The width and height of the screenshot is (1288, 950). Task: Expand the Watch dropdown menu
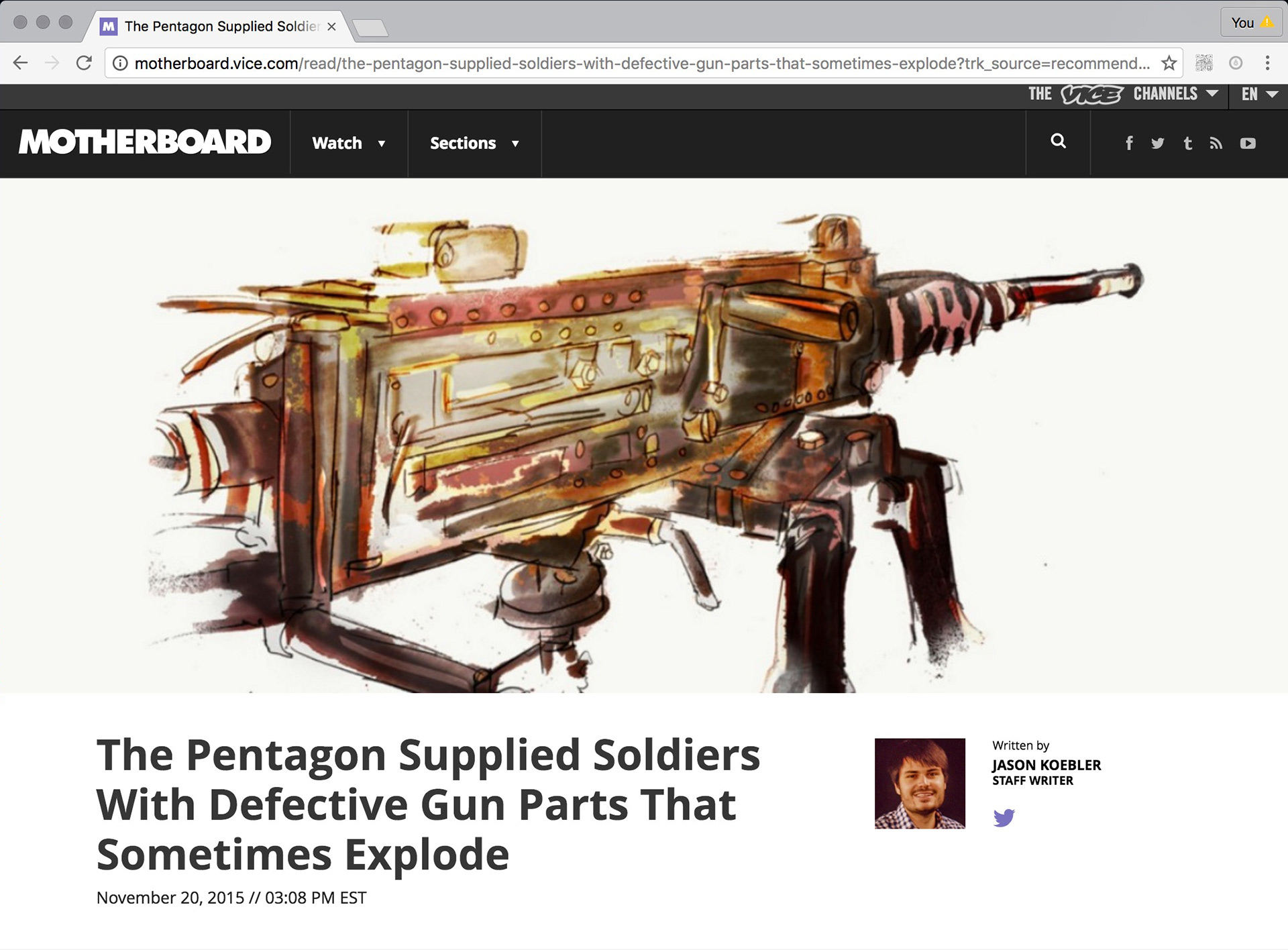[349, 143]
